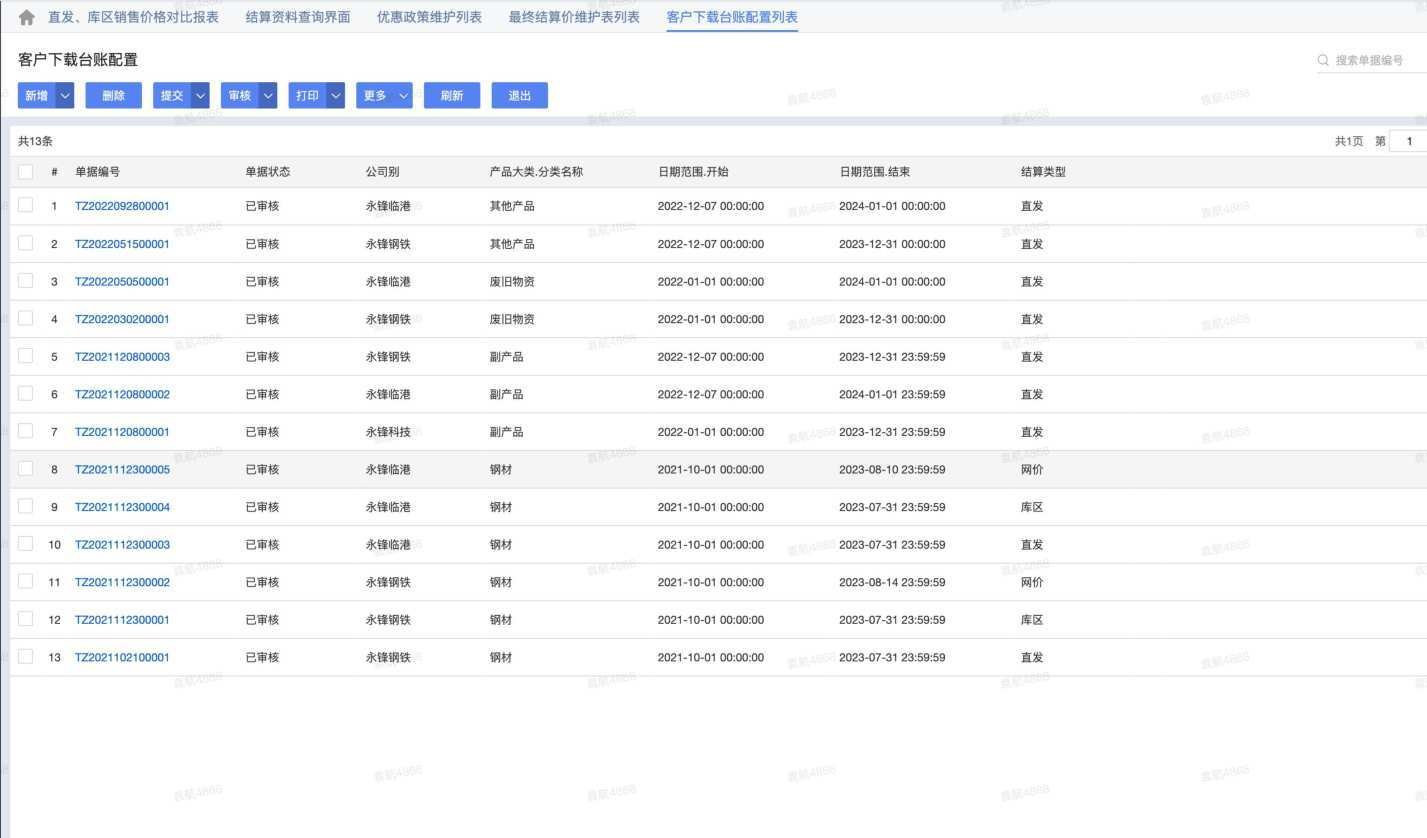Open document link TZ2021112300004
This screenshot has width=1427, height=838.
[122, 507]
